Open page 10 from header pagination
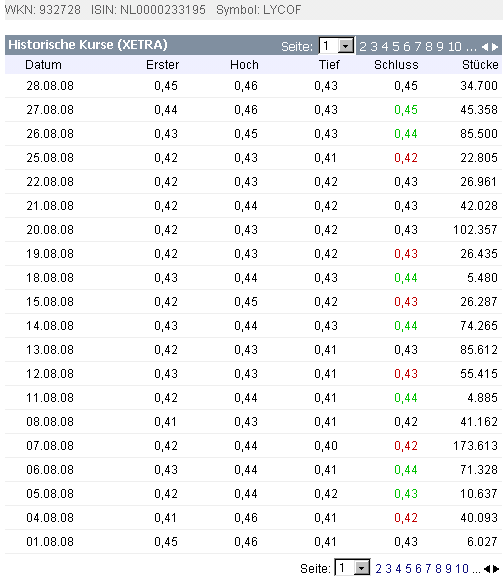503x581 pixels. [454, 47]
